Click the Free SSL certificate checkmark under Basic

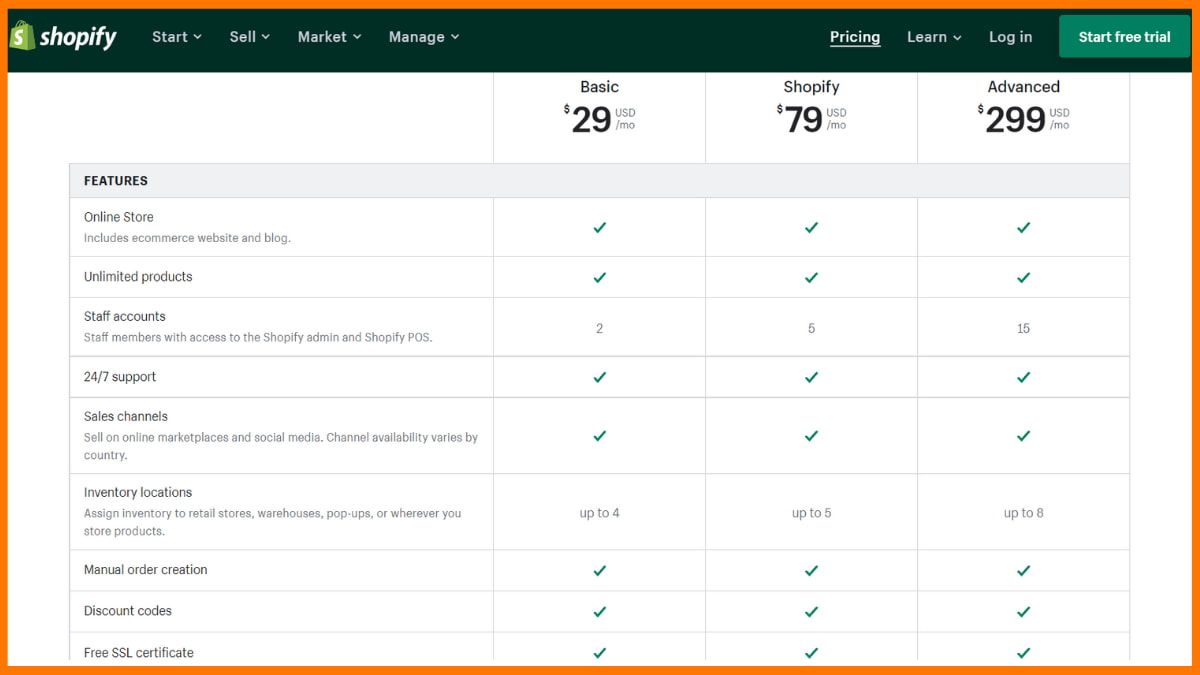coord(599,652)
